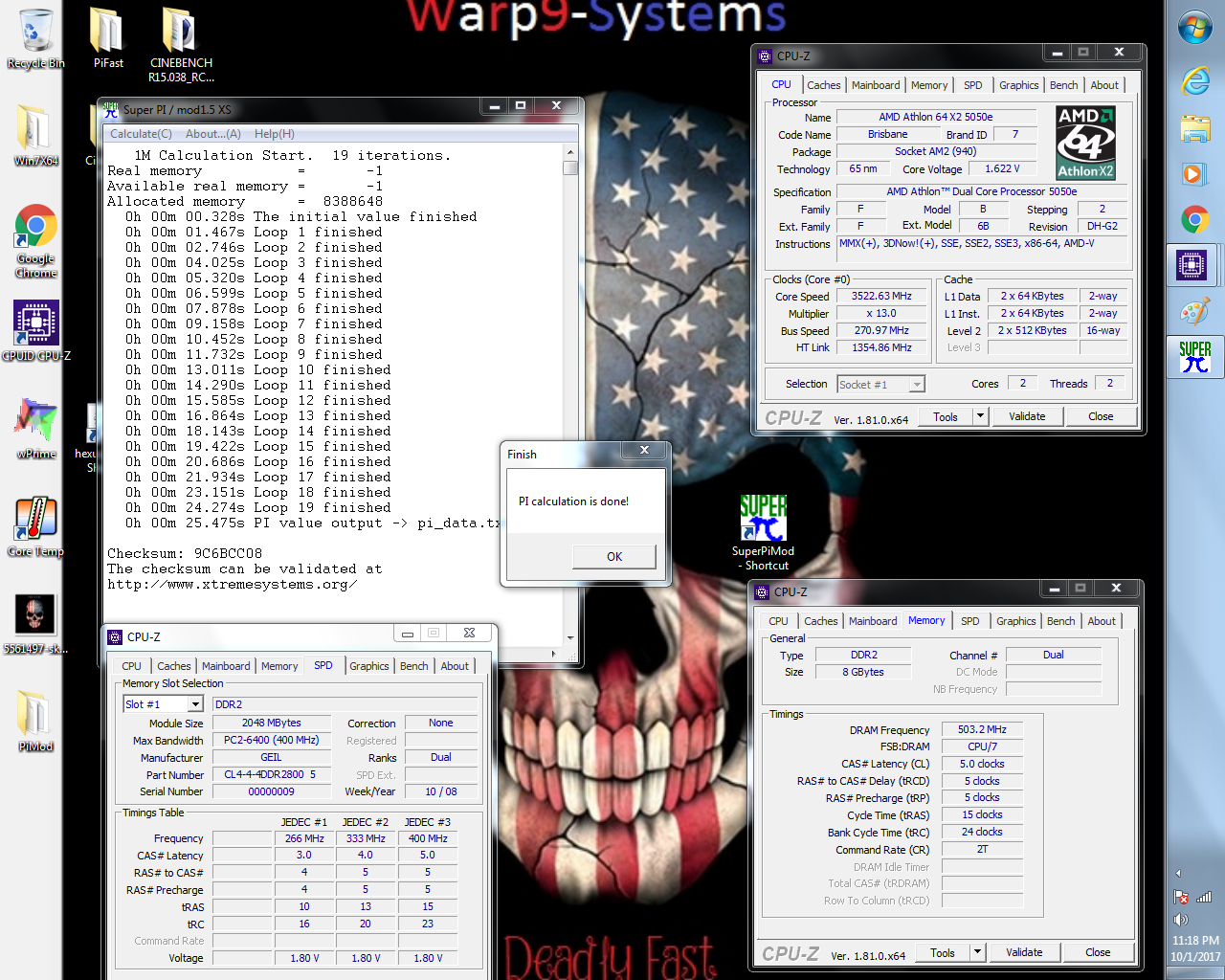
Task: Click the volume tray icon
Action: [x=1181, y=919]
